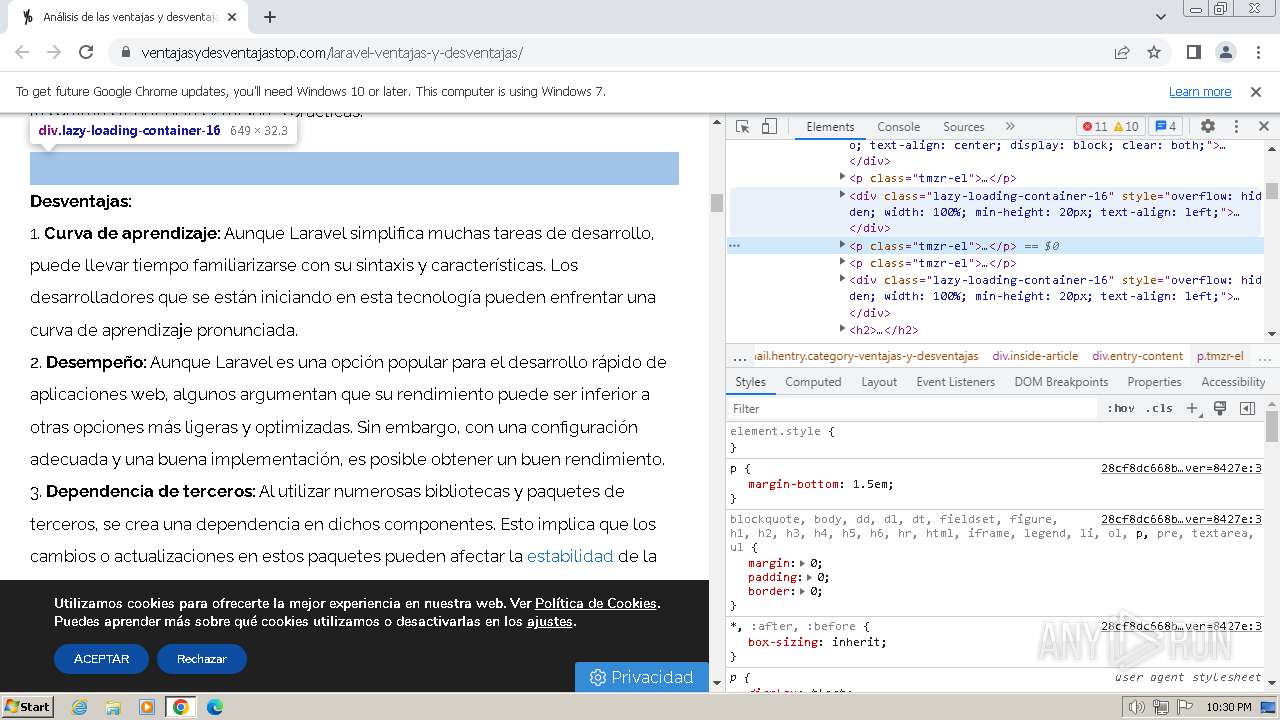Open the Computed styles tab
Image resolution: width=1280 pixels, height=720 pixels.
click(x=813, y=382)
